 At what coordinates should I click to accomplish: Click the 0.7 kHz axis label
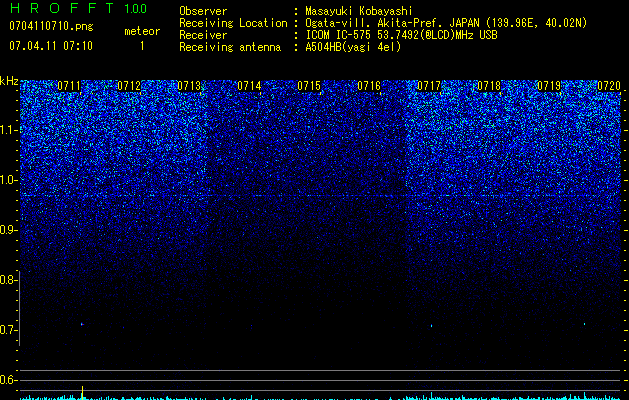(x=8, y=330)
